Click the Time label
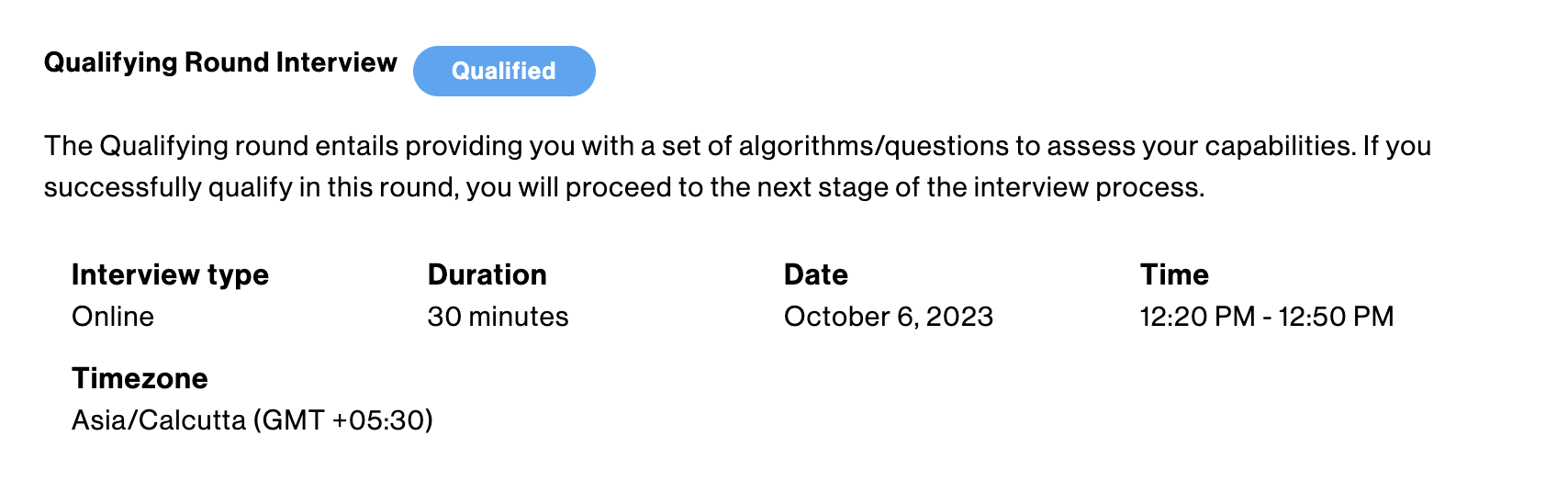 (x=1174, y=274)
